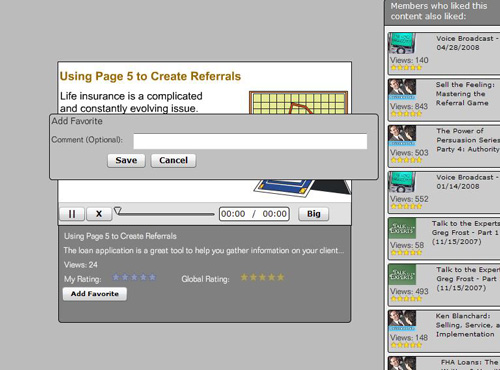
Task: Open the FHA Loans item thumbnail
Action: click(x=402, y=363)
